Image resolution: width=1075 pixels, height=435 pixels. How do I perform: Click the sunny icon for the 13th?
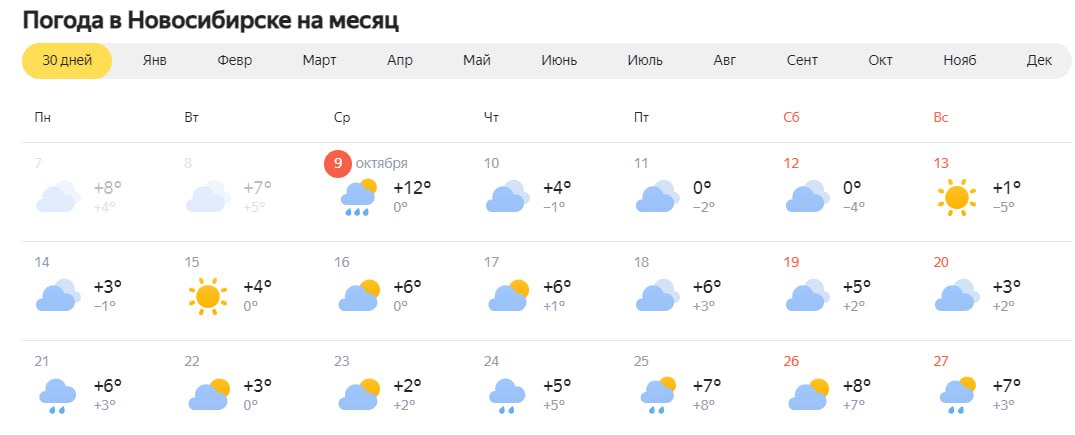click(956, 198)
